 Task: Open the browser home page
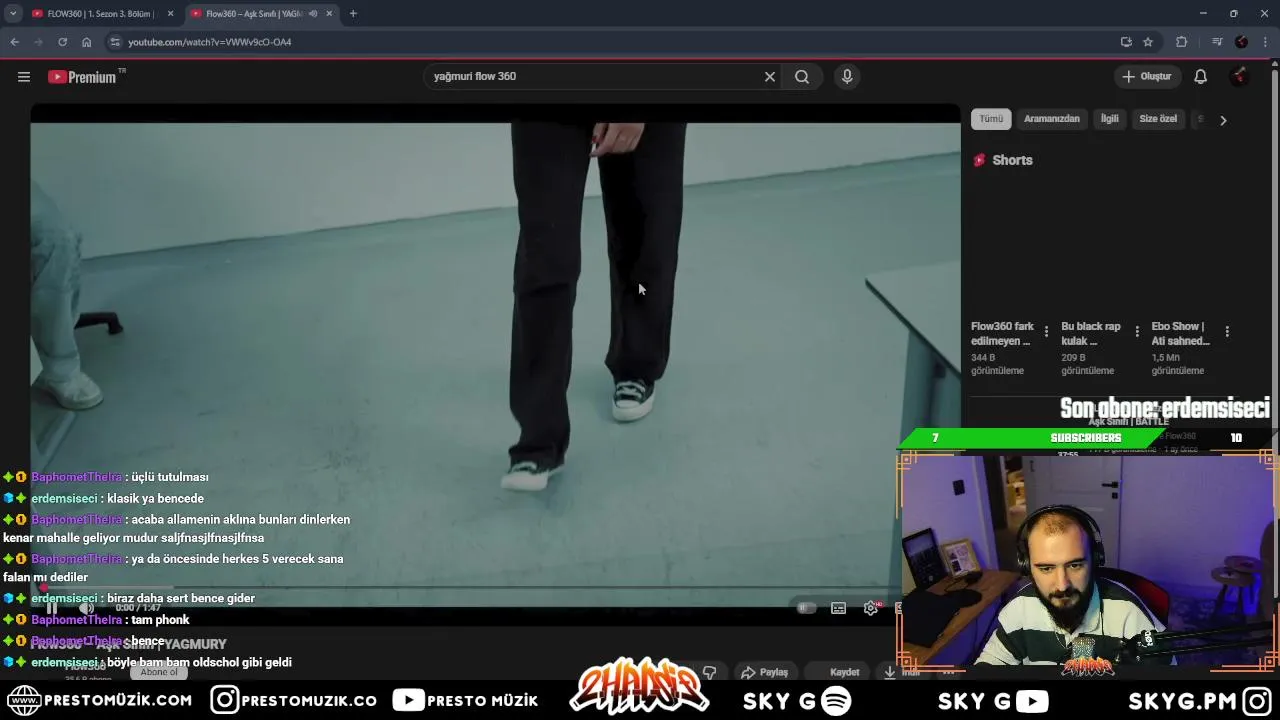click(x=87, y=42)
